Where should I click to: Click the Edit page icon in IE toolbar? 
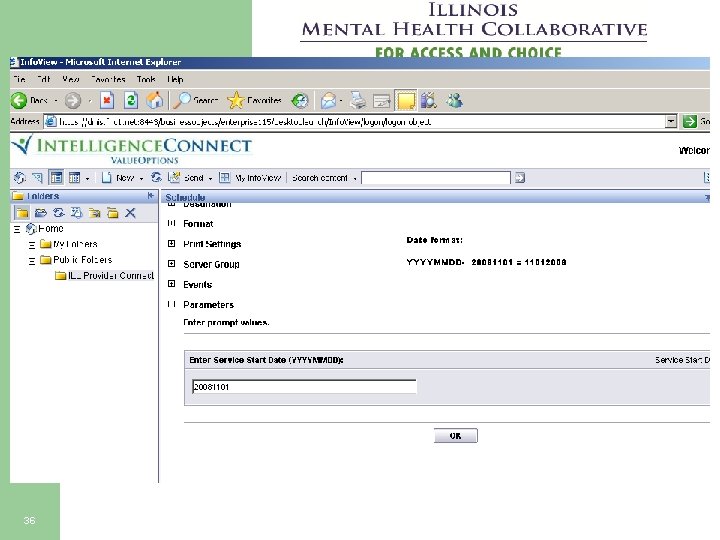tap(382, 100)
